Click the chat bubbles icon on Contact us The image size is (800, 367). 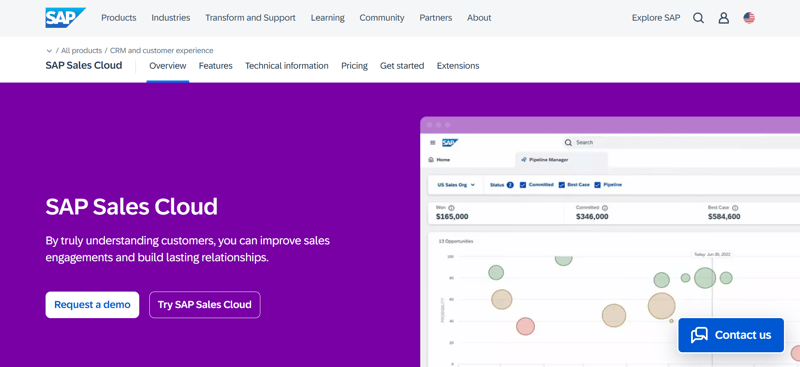click(x=699, y=335)
